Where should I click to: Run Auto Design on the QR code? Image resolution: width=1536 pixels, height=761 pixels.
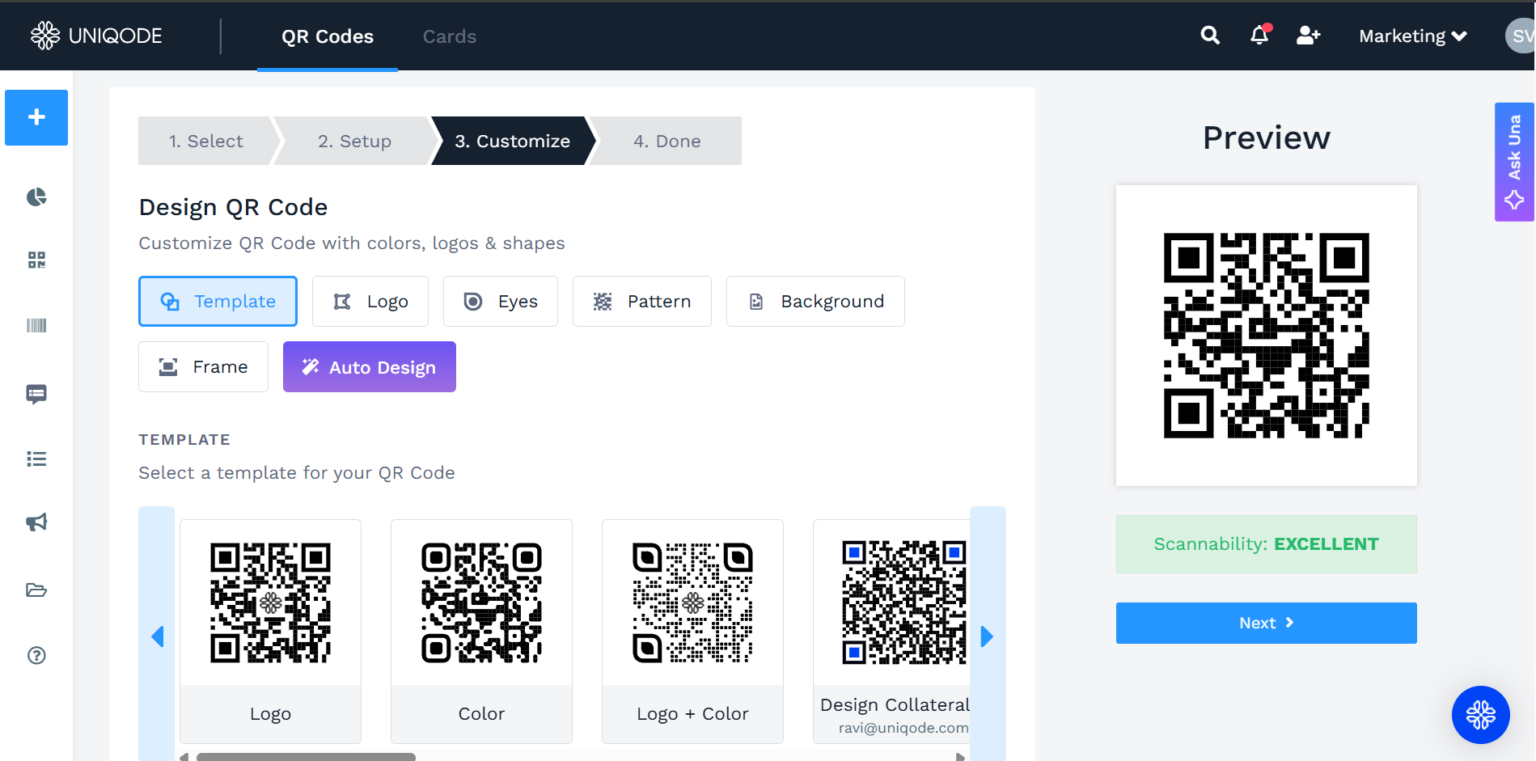point(369,366)
